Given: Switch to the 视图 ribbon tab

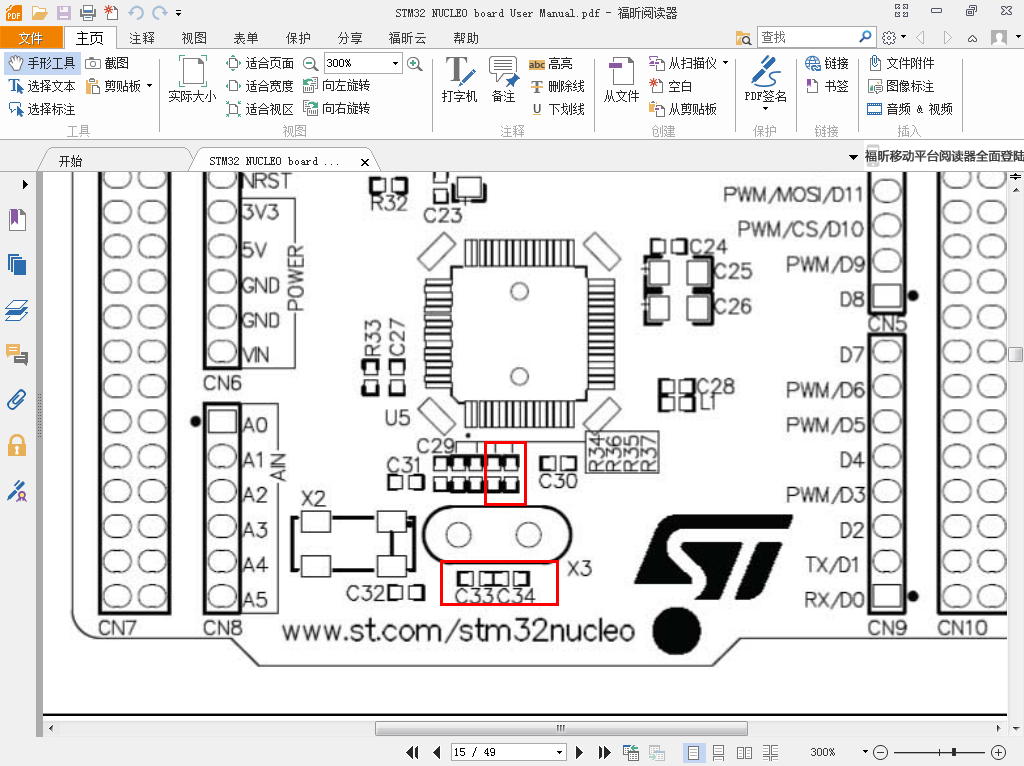Looking at the screenshot, I should [x=194, y=38].
